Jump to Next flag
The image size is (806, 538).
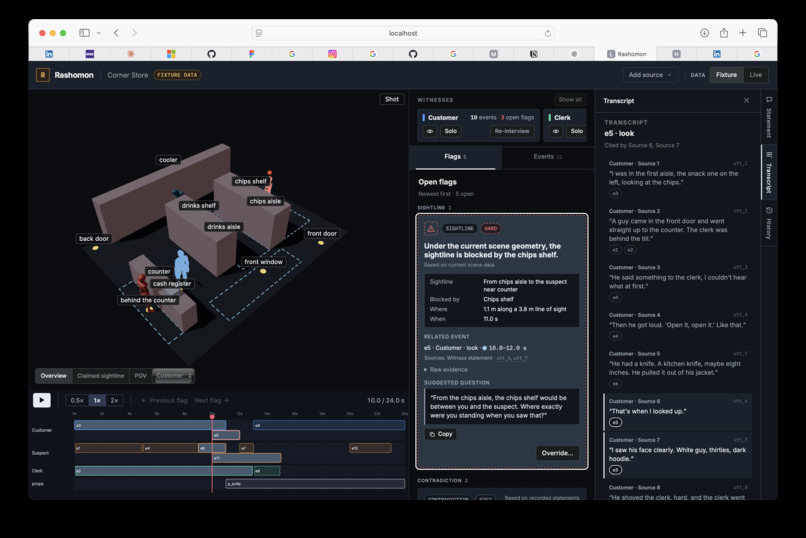click(212, 401)
